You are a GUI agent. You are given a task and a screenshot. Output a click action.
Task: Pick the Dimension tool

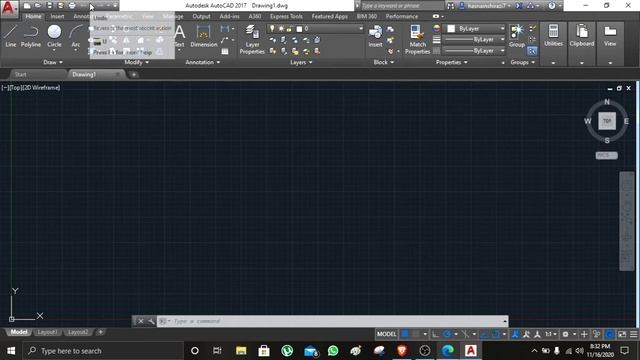pyautogui.click(x=203, y=36)
